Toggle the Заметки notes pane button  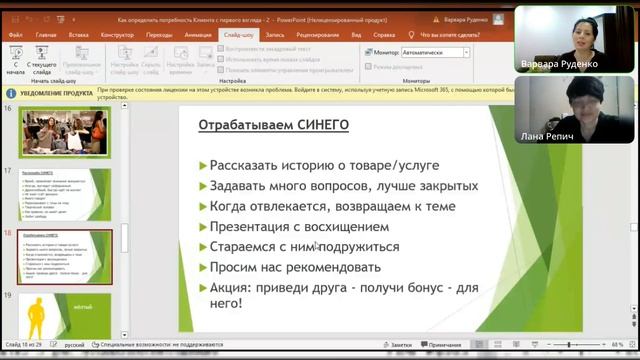[398, 345]
